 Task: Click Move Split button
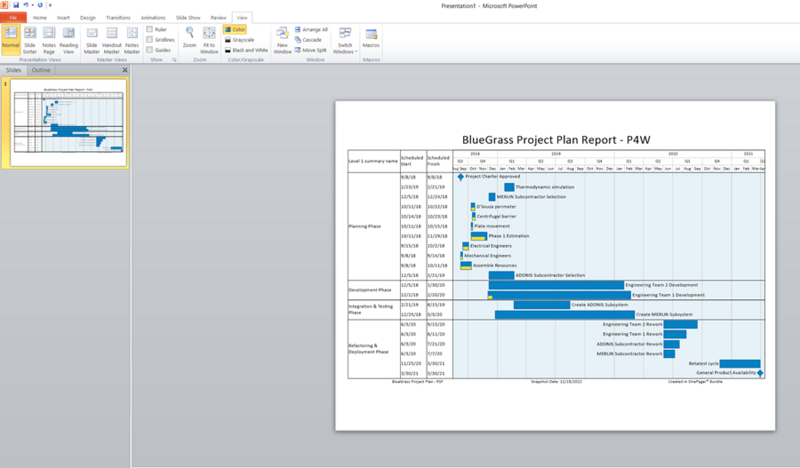click(310, 50)
